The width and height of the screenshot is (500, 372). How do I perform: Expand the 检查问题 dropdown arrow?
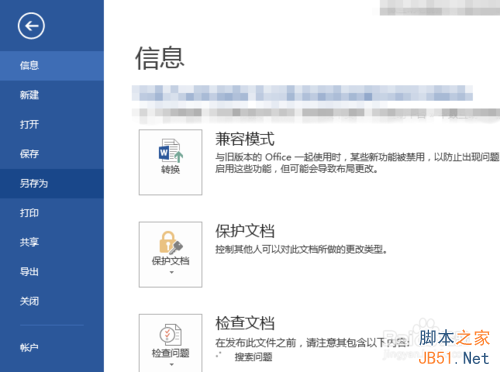coord(171,364)
